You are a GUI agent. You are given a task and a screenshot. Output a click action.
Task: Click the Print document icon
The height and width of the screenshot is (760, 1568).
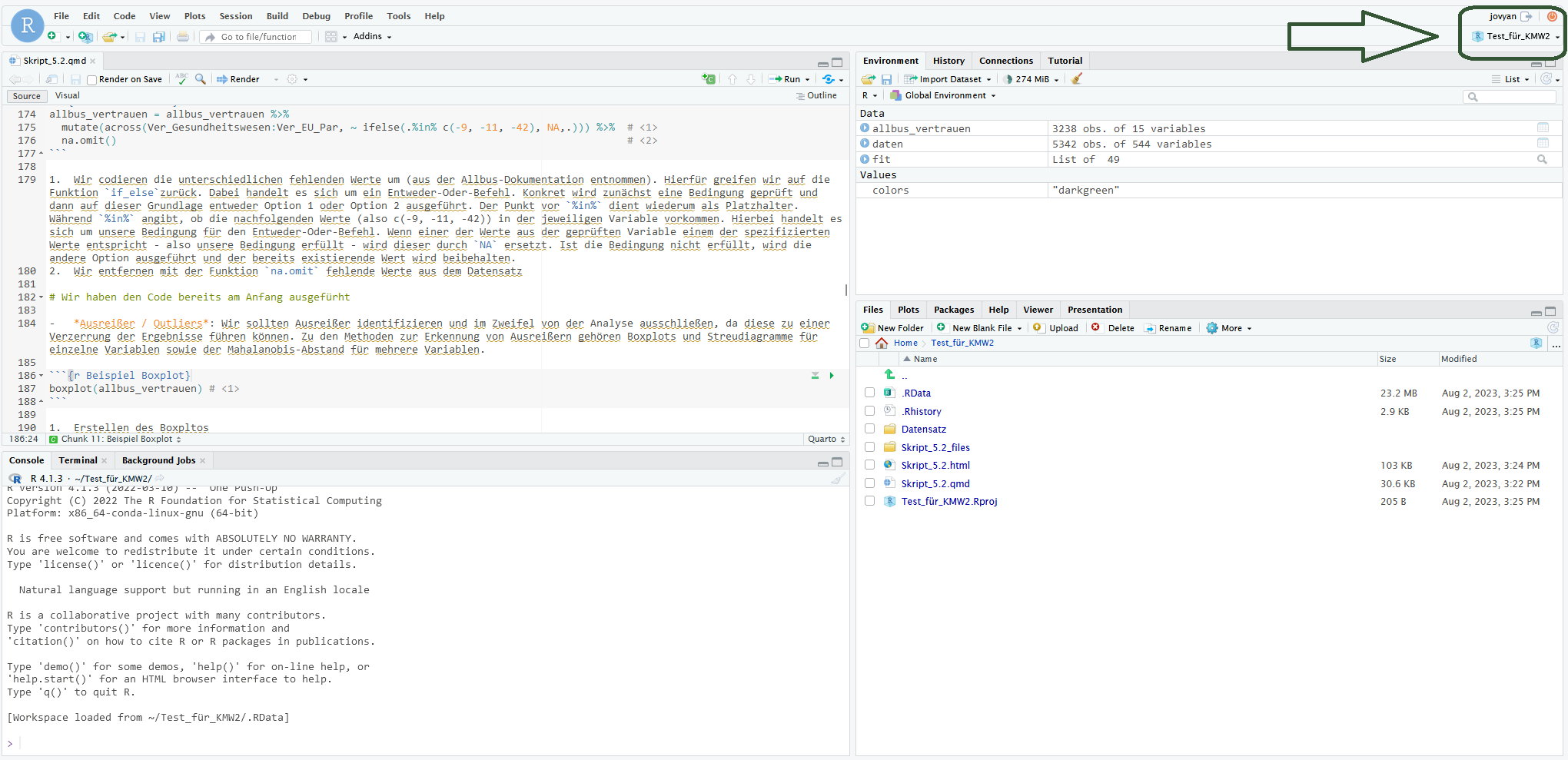pos(183,36)
